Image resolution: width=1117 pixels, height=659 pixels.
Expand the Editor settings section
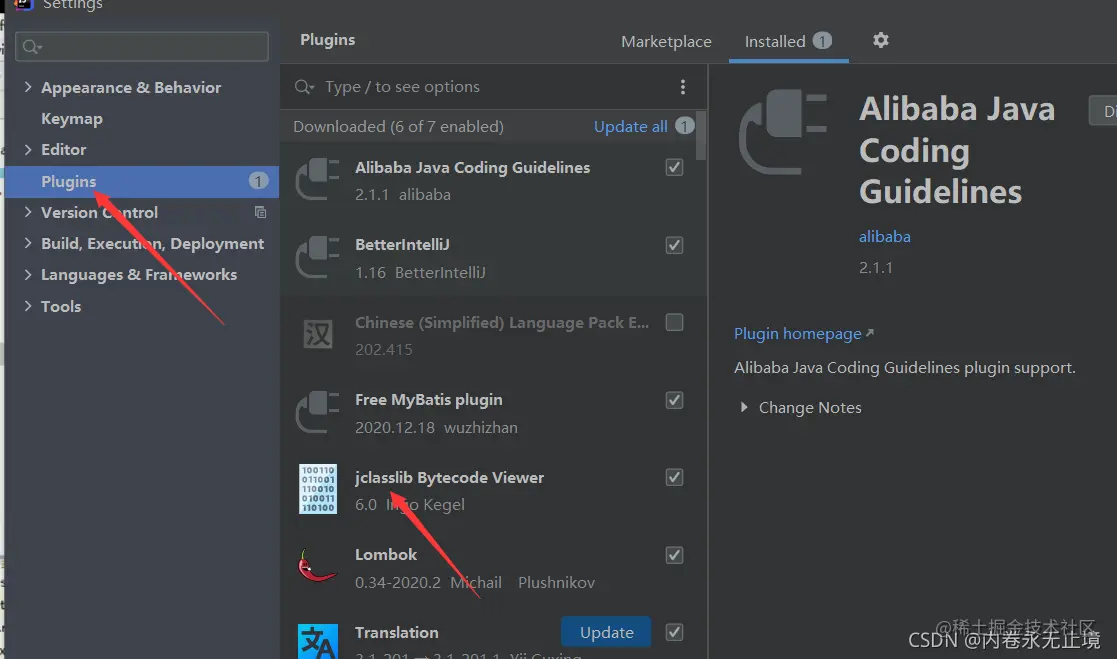(28, 150)
